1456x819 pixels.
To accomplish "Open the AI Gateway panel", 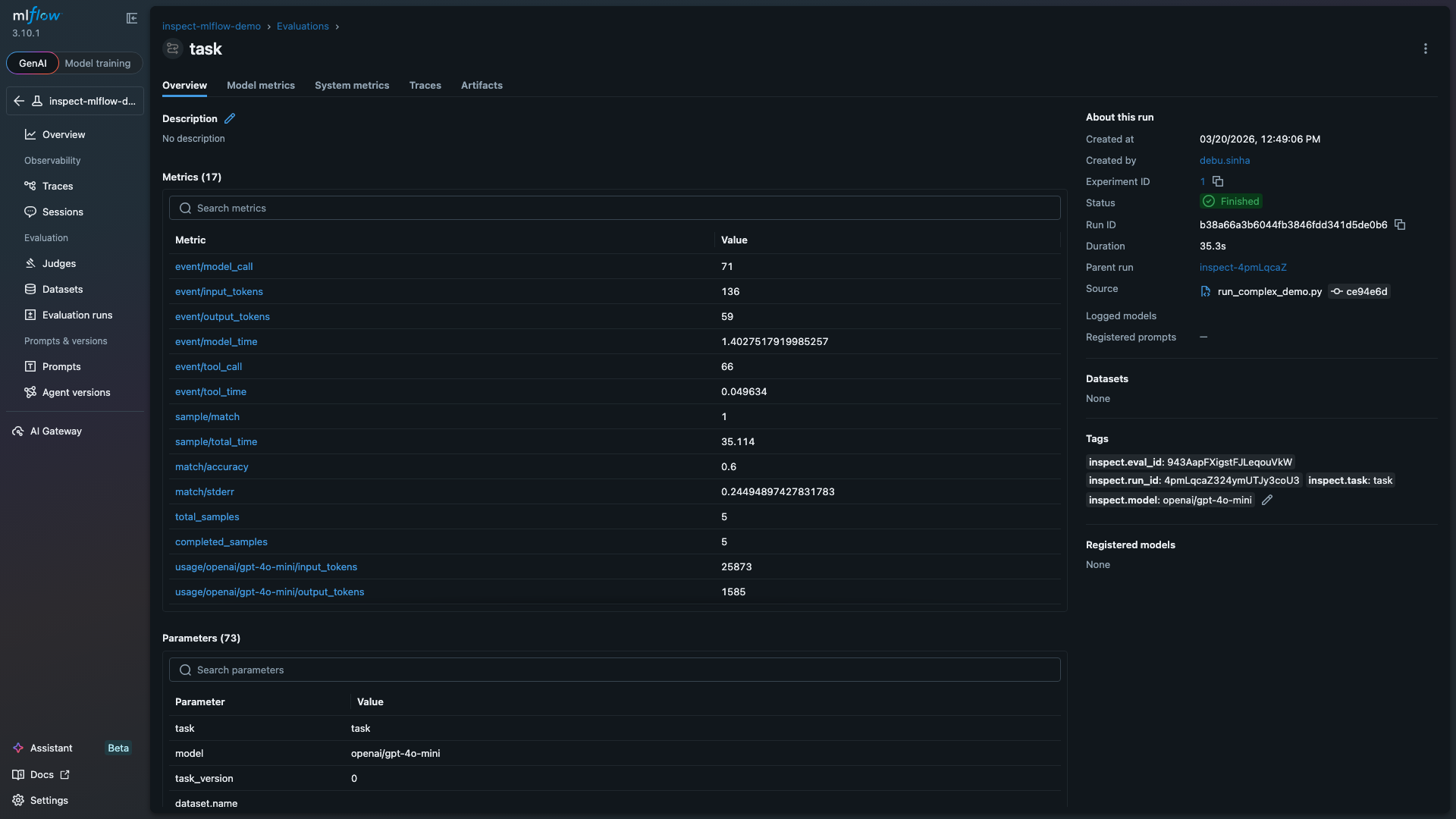I will [x=54, y=431].
